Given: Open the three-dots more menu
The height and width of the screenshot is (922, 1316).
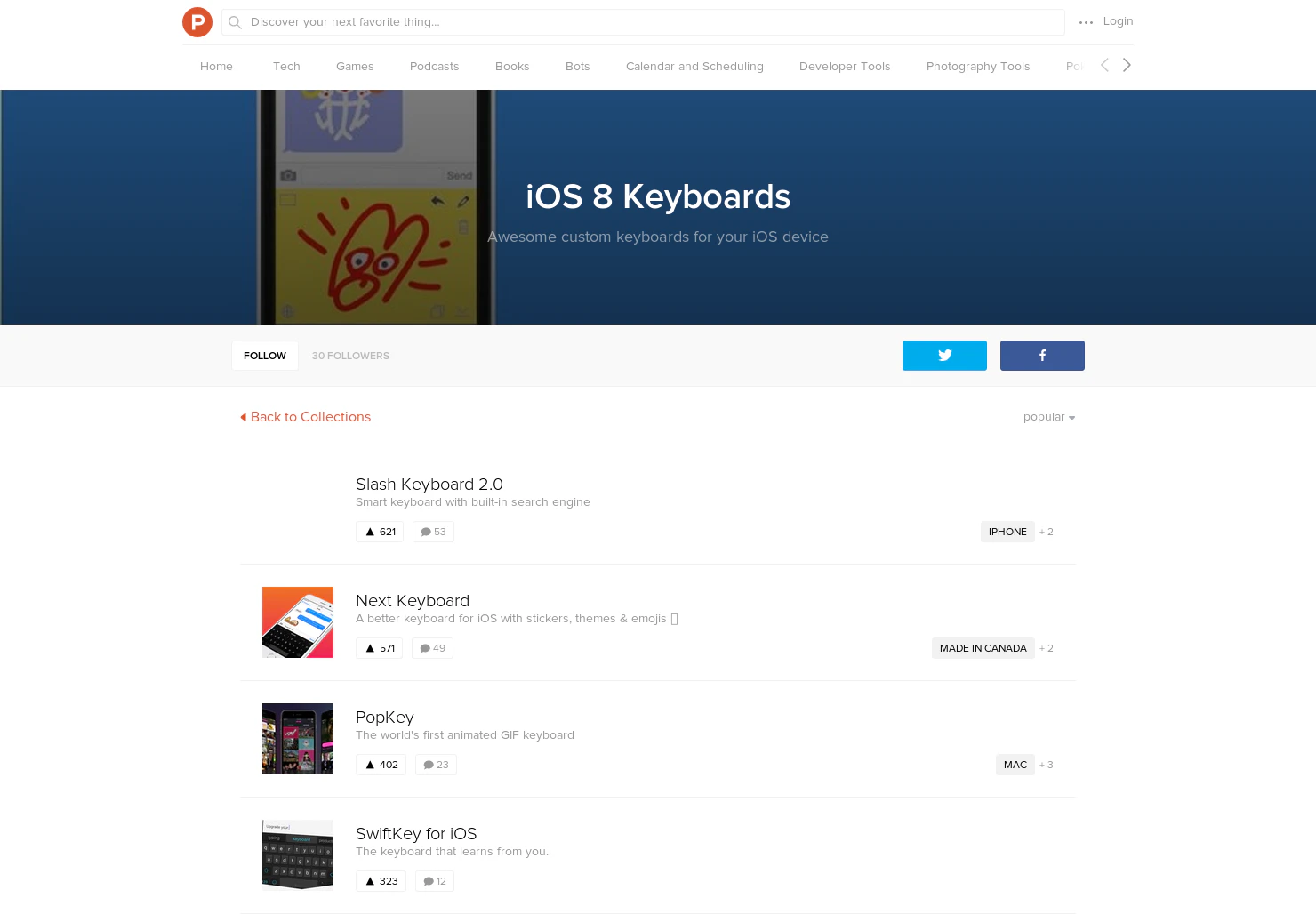Looking at the screenshot, I should 1086,22.
